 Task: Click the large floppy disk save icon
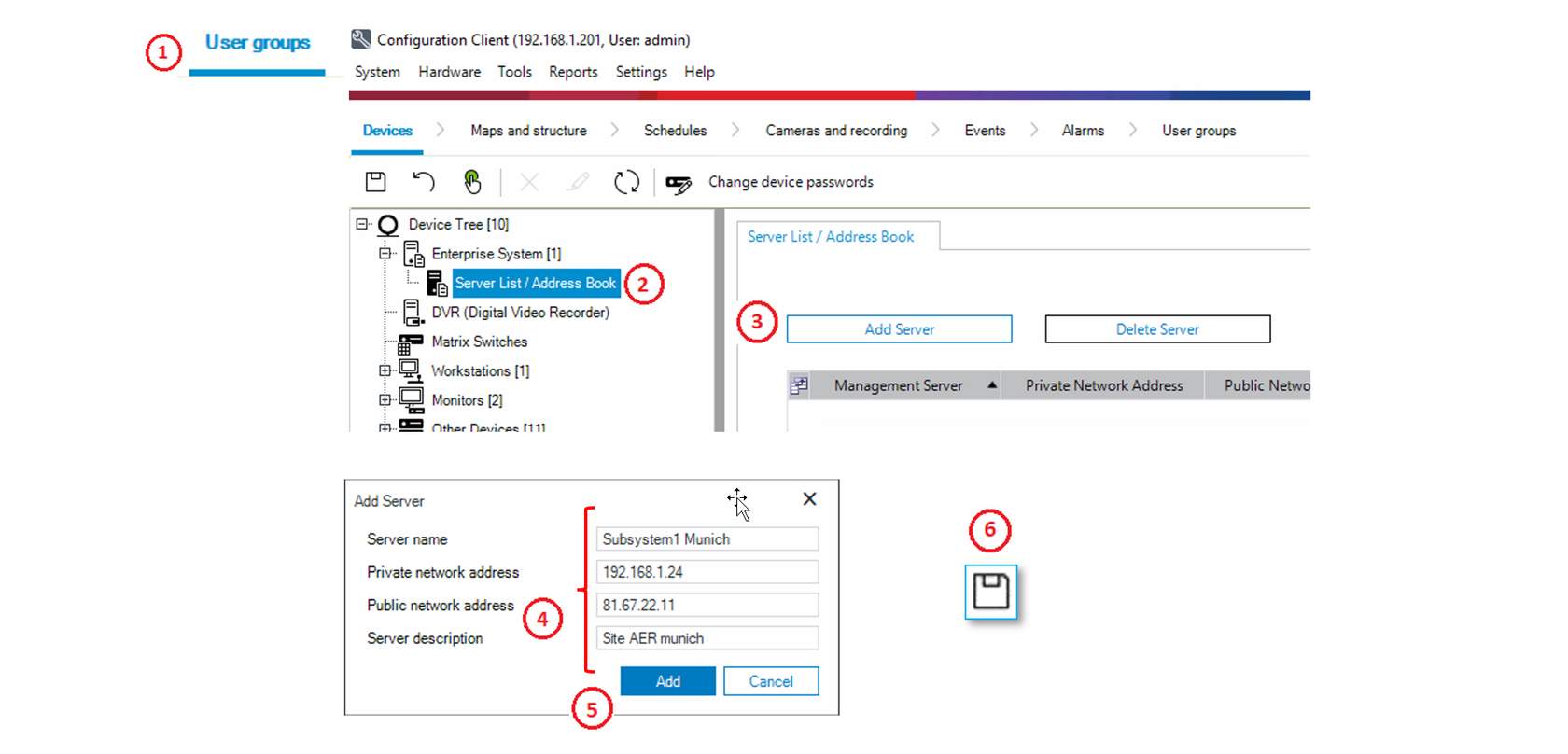(990, 592)
